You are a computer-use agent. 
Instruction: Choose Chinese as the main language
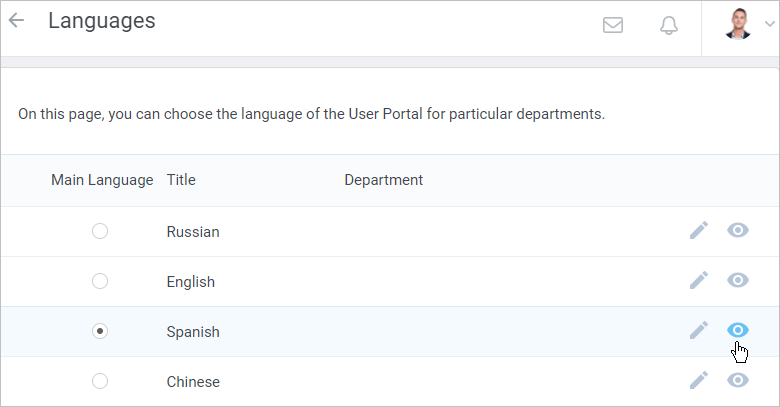click(x=100, y=381)
